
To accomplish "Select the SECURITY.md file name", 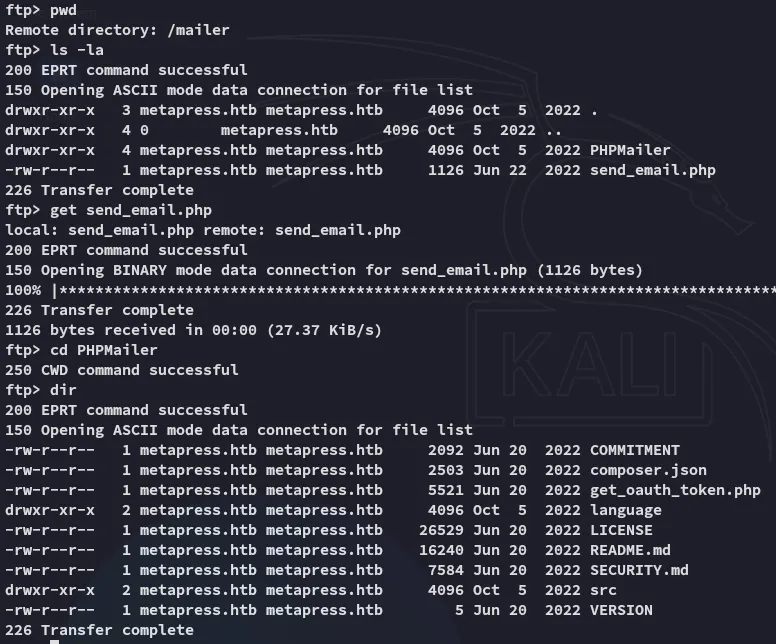I will click(x=639, y=570).
